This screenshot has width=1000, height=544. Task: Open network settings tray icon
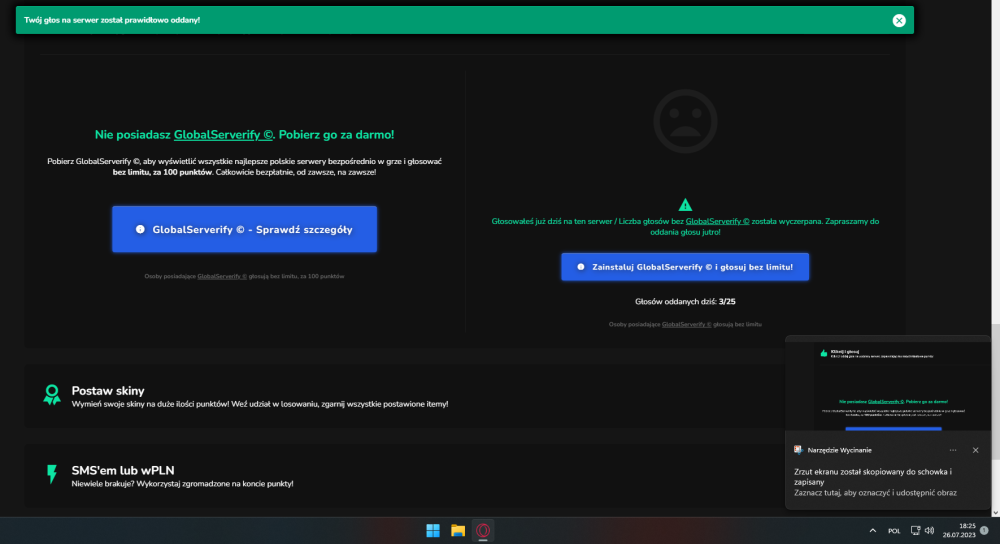click(915, 531)
